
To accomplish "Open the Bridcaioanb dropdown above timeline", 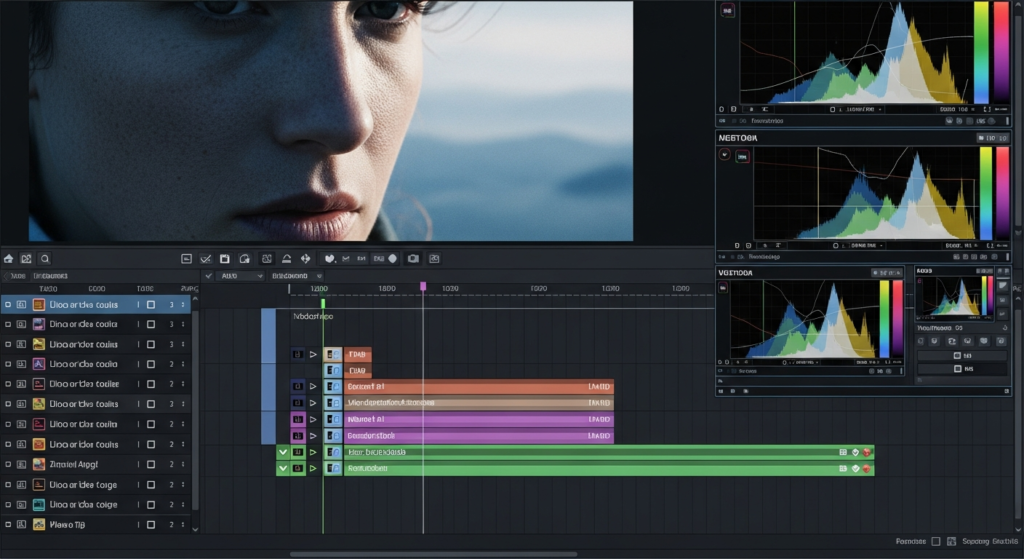I will pos(297,275).
